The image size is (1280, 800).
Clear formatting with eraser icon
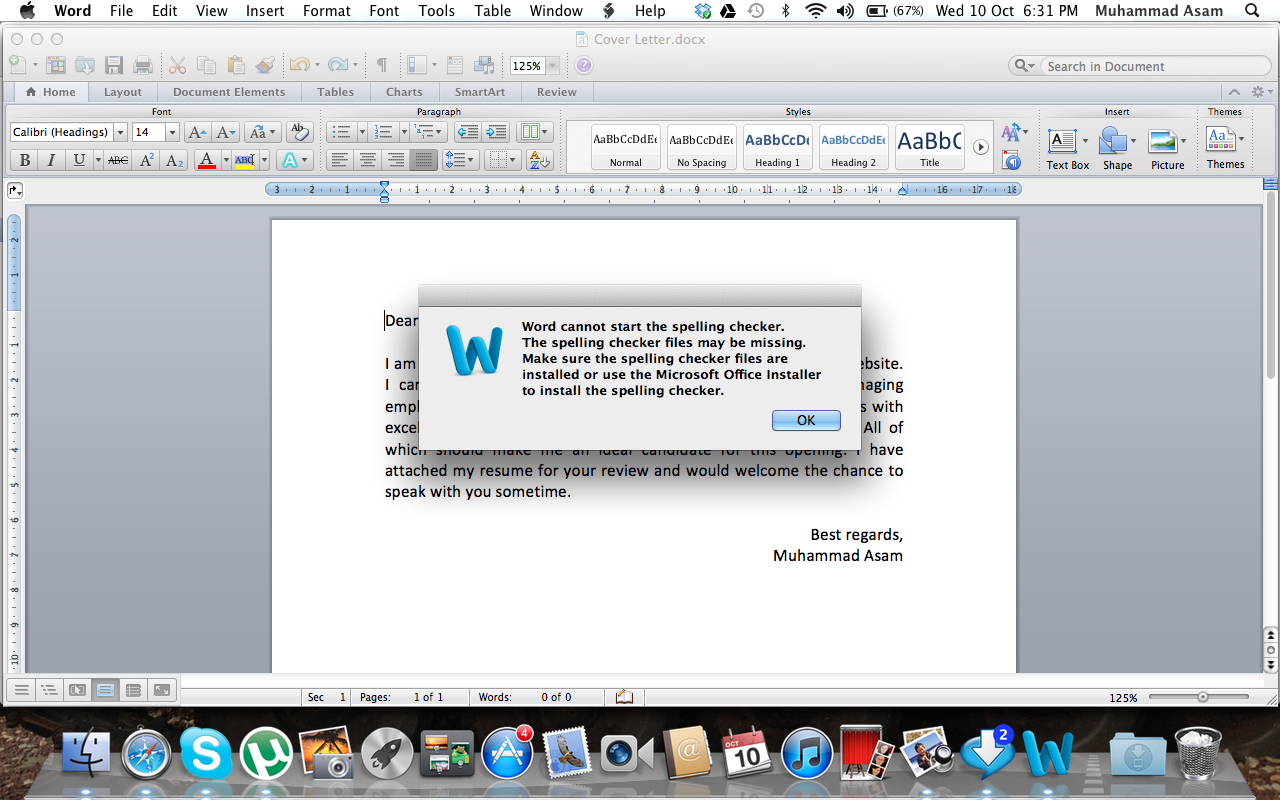tap(299, 132)
